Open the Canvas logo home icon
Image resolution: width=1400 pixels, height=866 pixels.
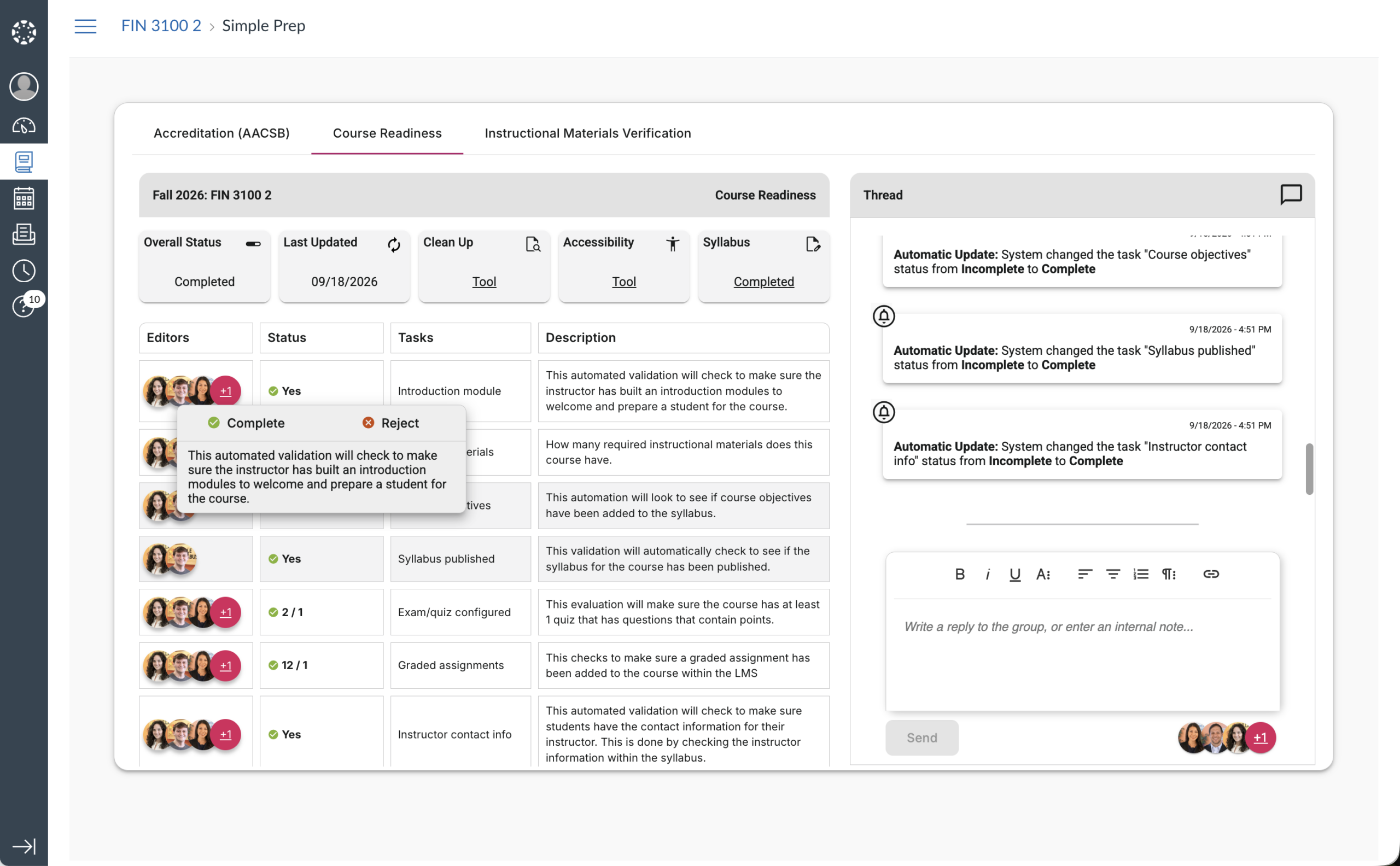24,32
